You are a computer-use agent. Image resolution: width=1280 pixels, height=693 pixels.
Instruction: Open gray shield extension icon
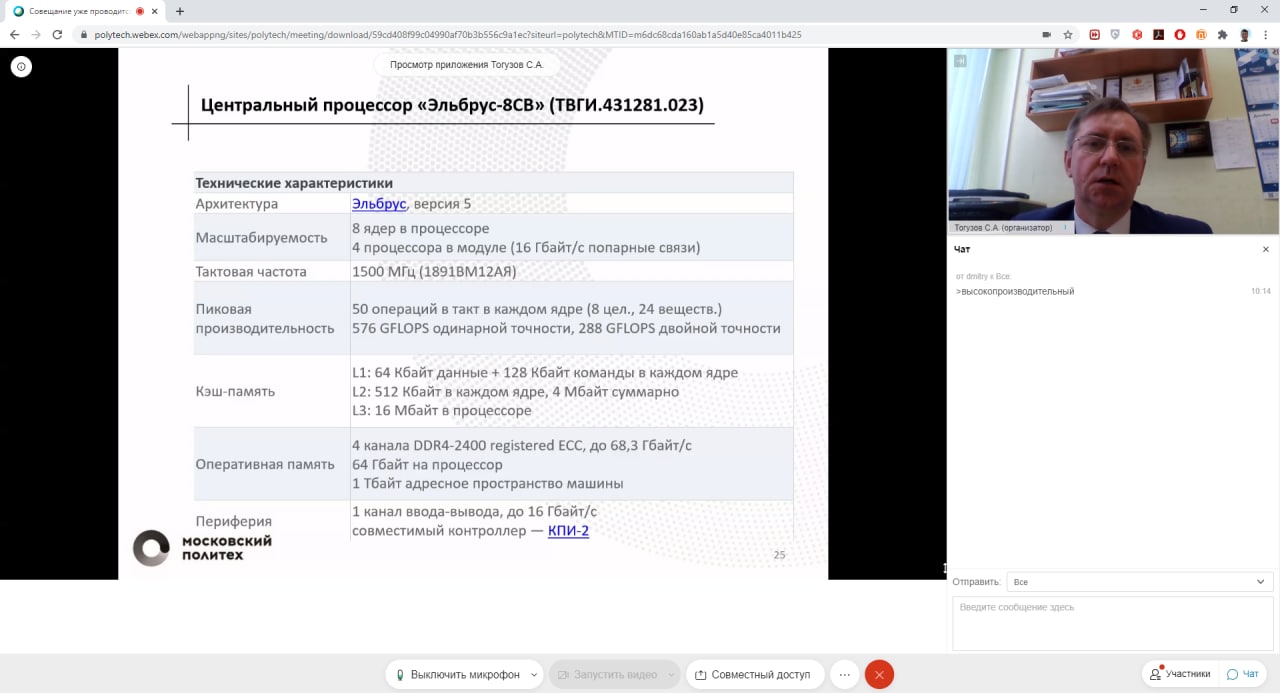[1116, 34]
